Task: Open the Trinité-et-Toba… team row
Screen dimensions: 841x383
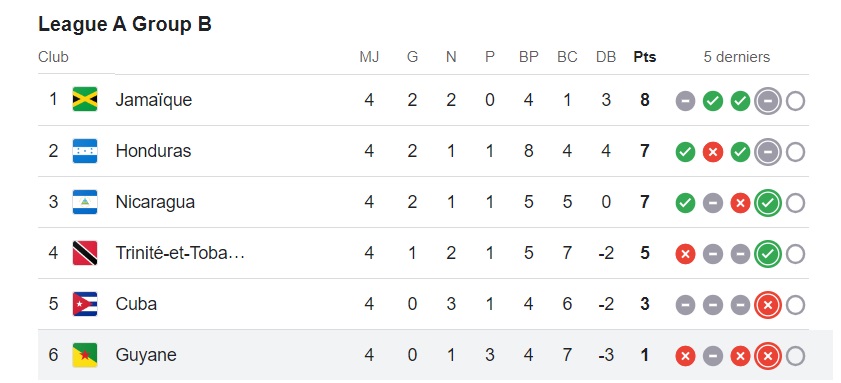Action: click(x=423, y=253)
